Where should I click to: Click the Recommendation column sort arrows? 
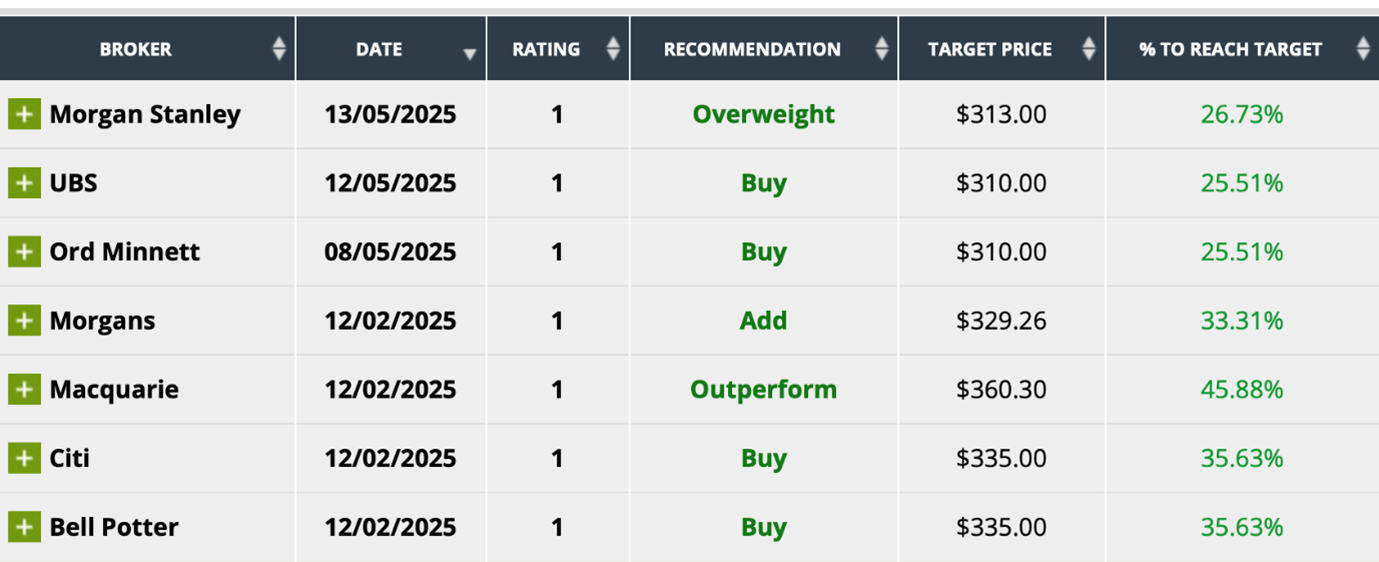881,49
